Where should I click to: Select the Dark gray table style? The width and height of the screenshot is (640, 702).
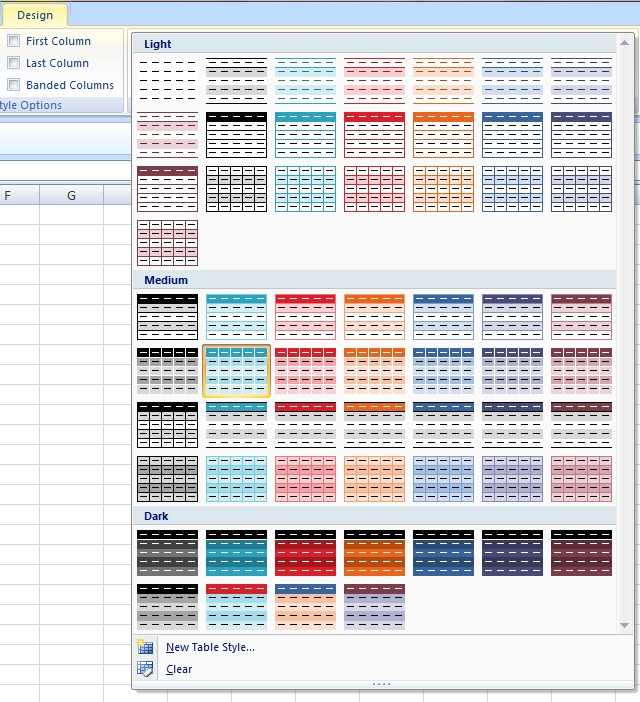167,553
